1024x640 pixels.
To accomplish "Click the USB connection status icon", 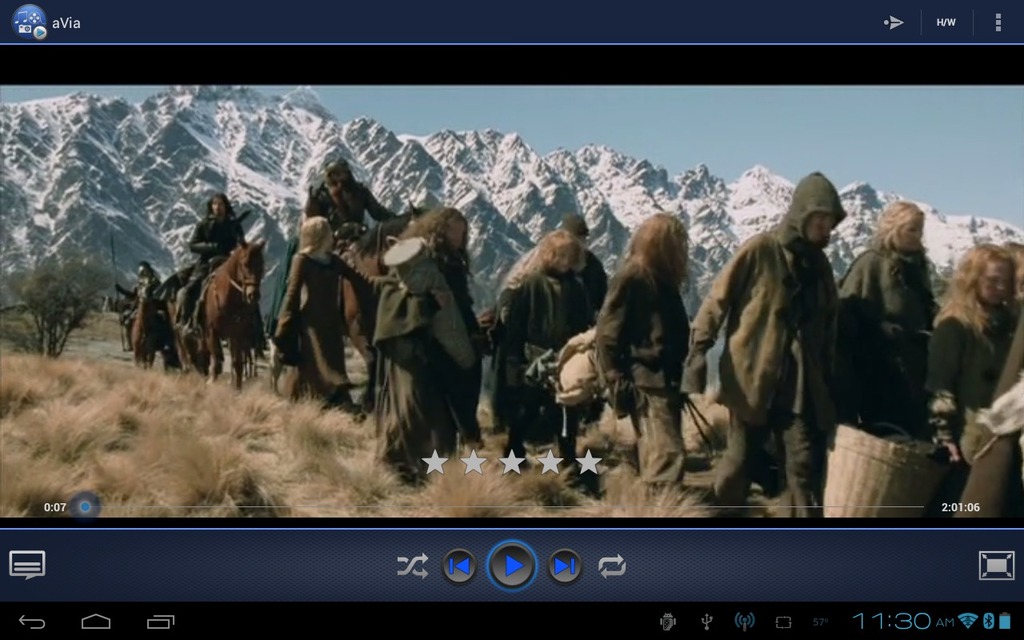I will coord(707,622).
